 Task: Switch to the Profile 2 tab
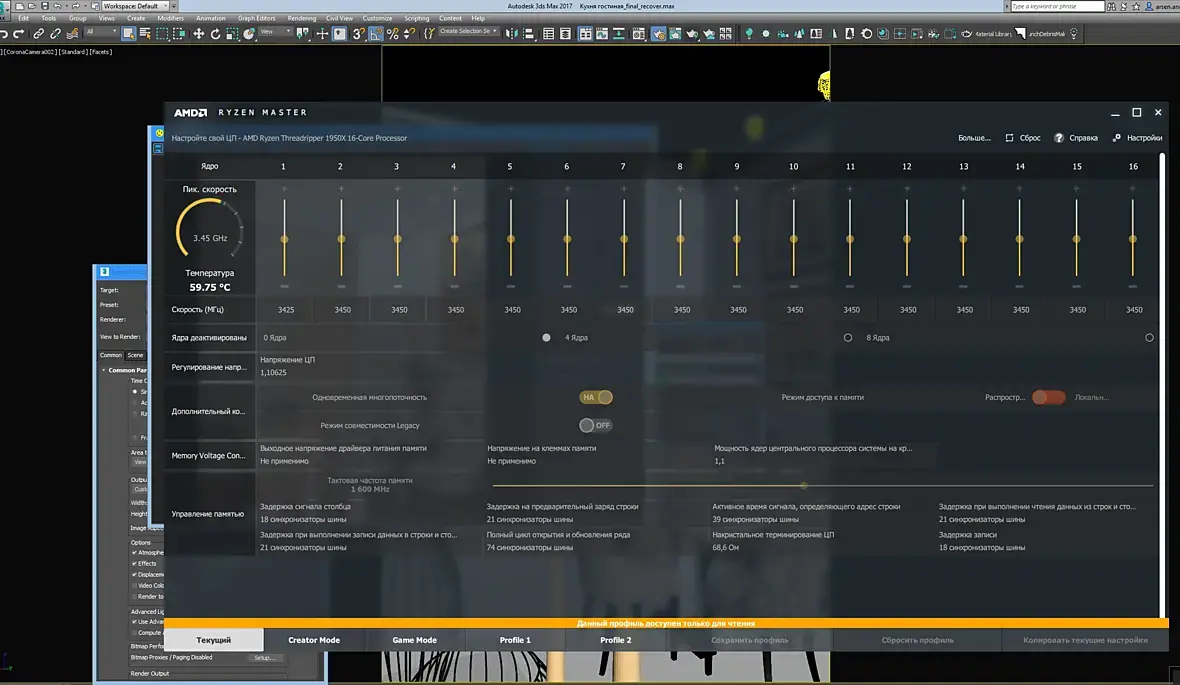(616, 640)
